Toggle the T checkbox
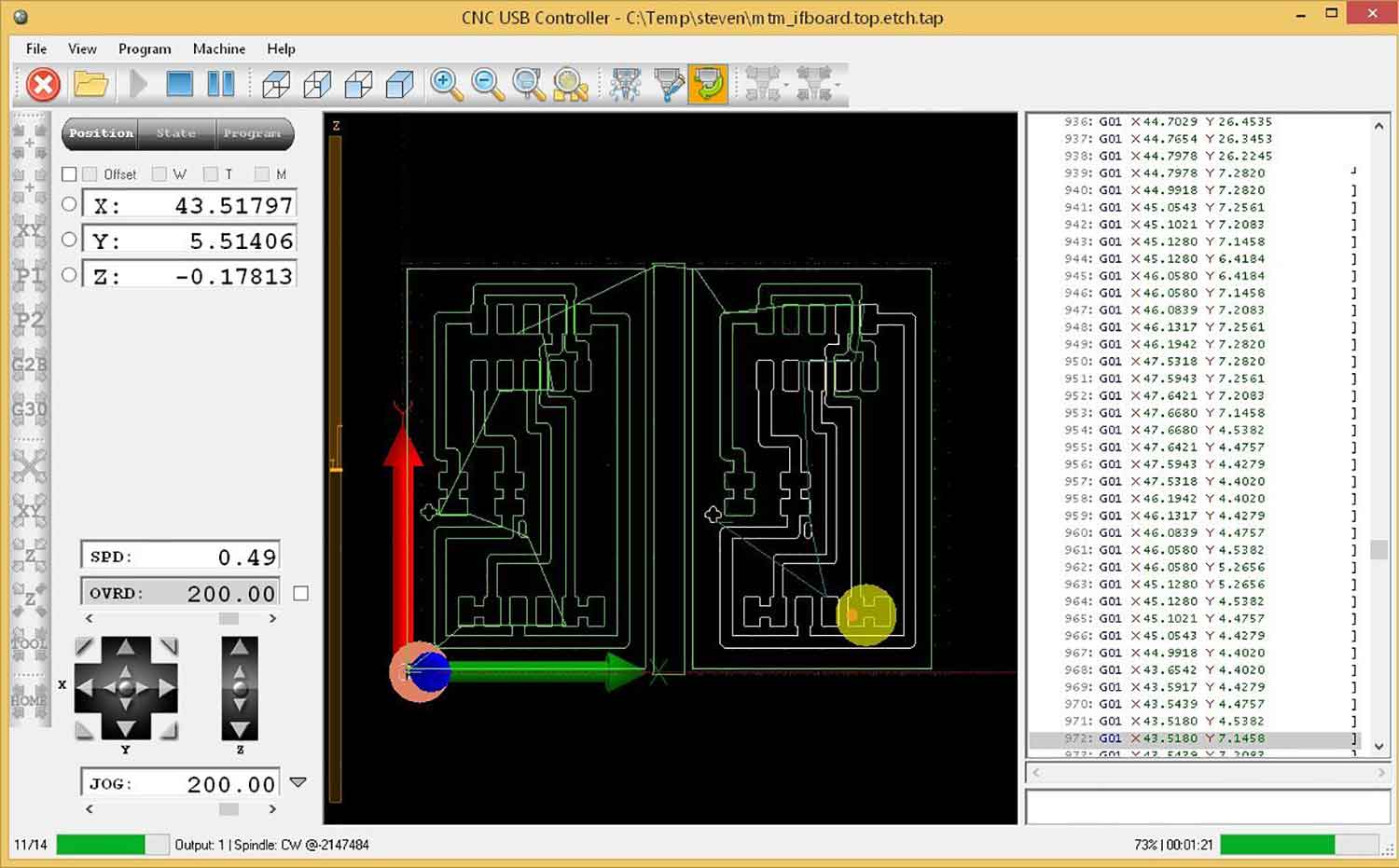The image size is (1399, 868). click(211, 174)
